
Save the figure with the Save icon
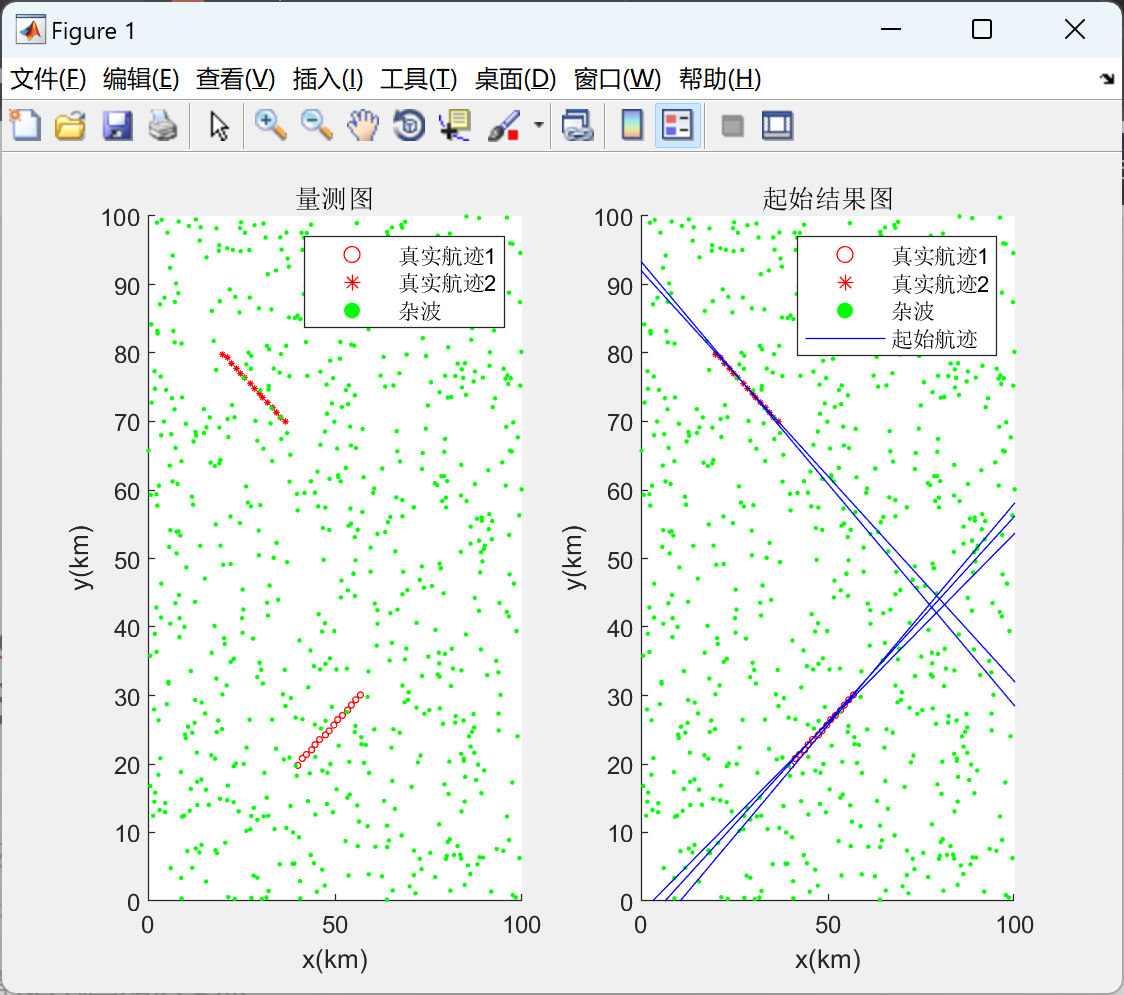click(117, 125)
